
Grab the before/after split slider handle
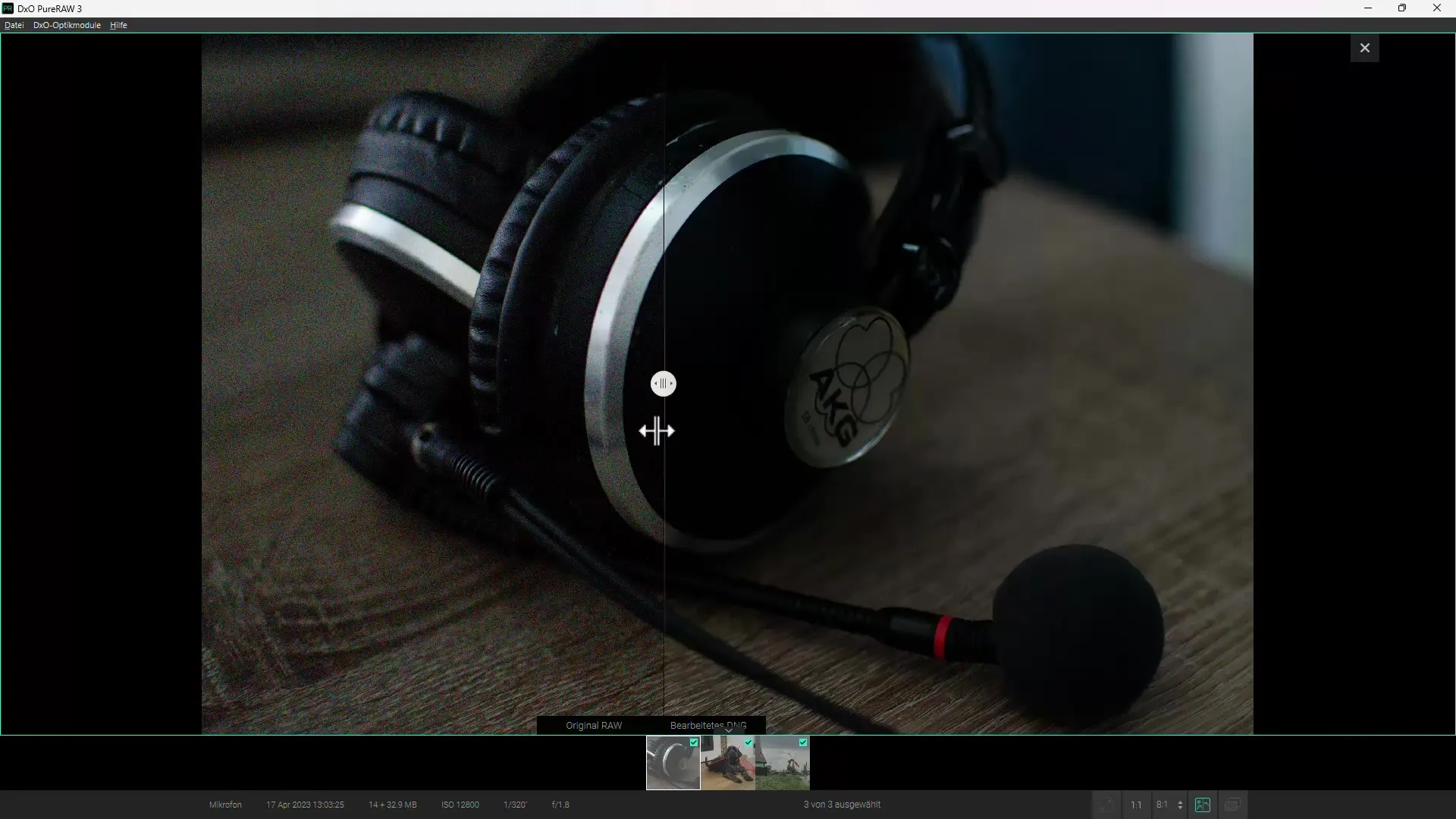tap(664, 384)
